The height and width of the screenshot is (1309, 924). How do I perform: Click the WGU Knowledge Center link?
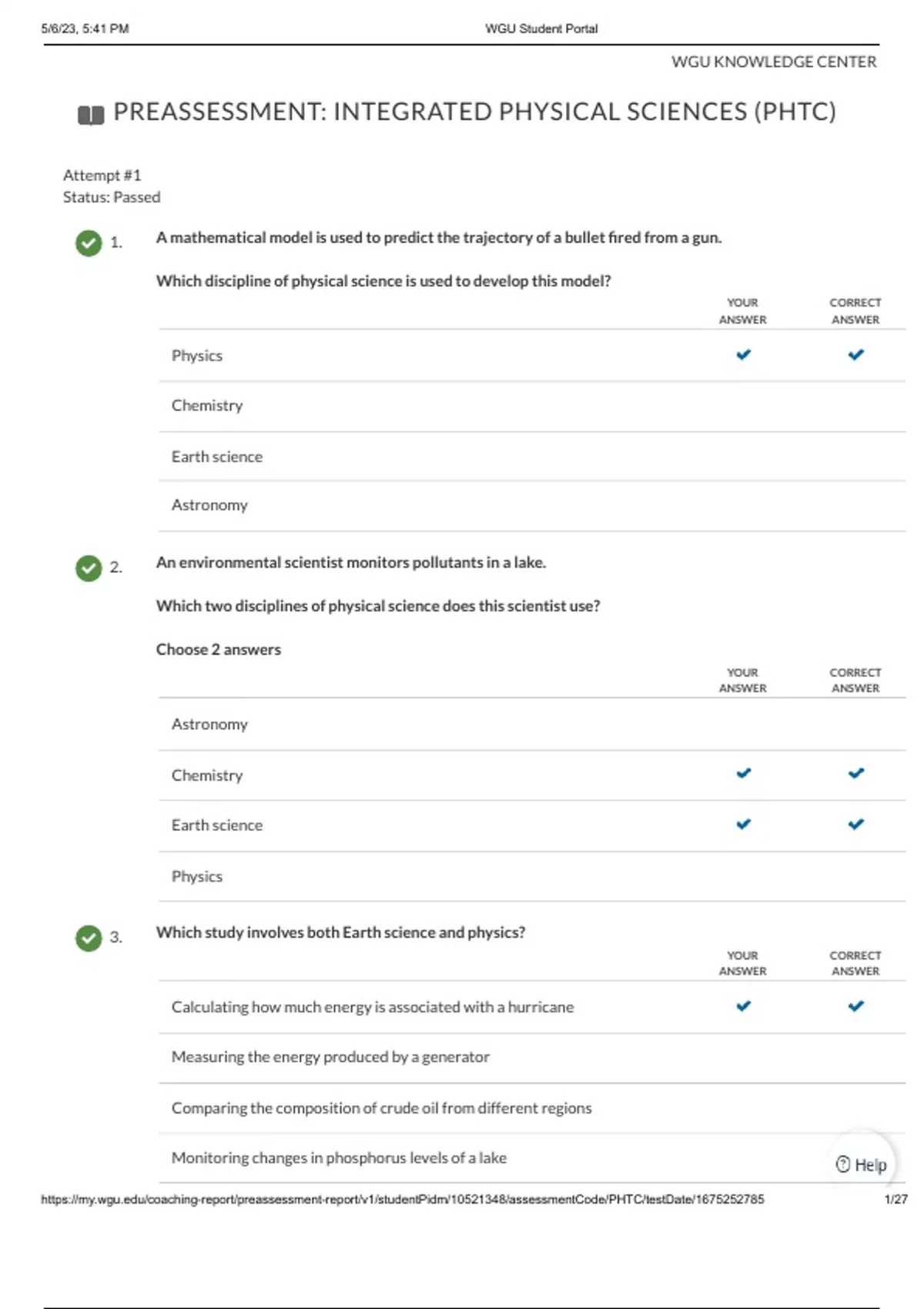coord(774,62)
